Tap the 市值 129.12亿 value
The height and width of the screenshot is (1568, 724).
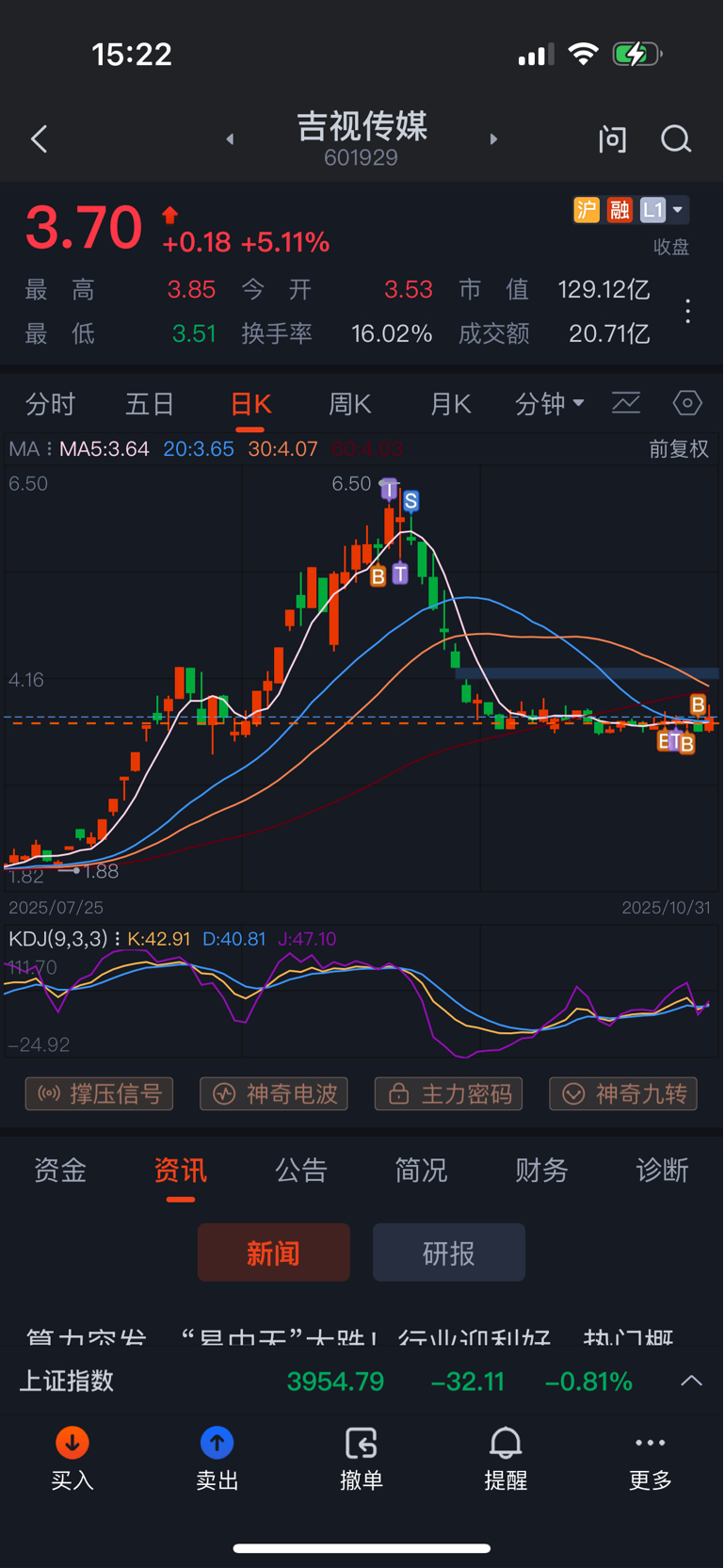[603, 289]
